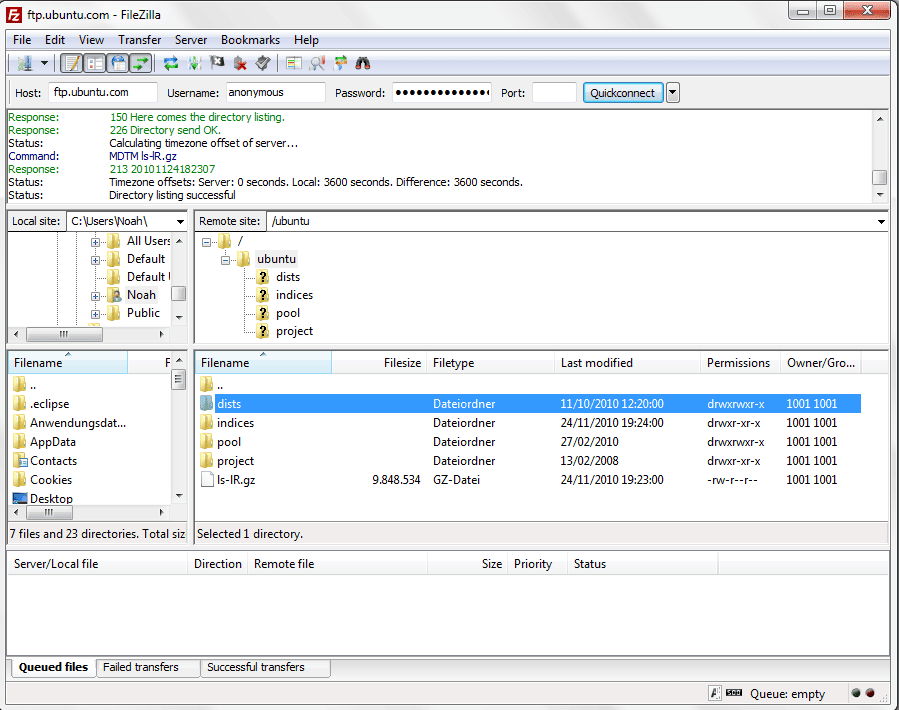Open the Server menu

(191, 40)
